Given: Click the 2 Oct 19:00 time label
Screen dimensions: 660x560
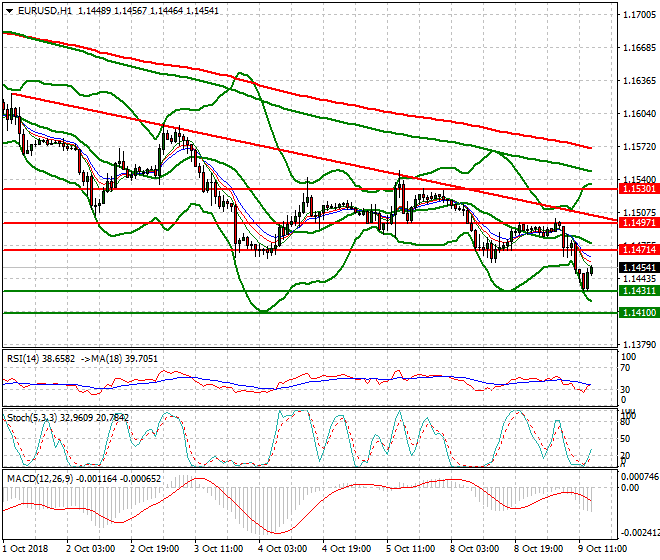Looking at the screenshot, I should click(x=154, y=549).
